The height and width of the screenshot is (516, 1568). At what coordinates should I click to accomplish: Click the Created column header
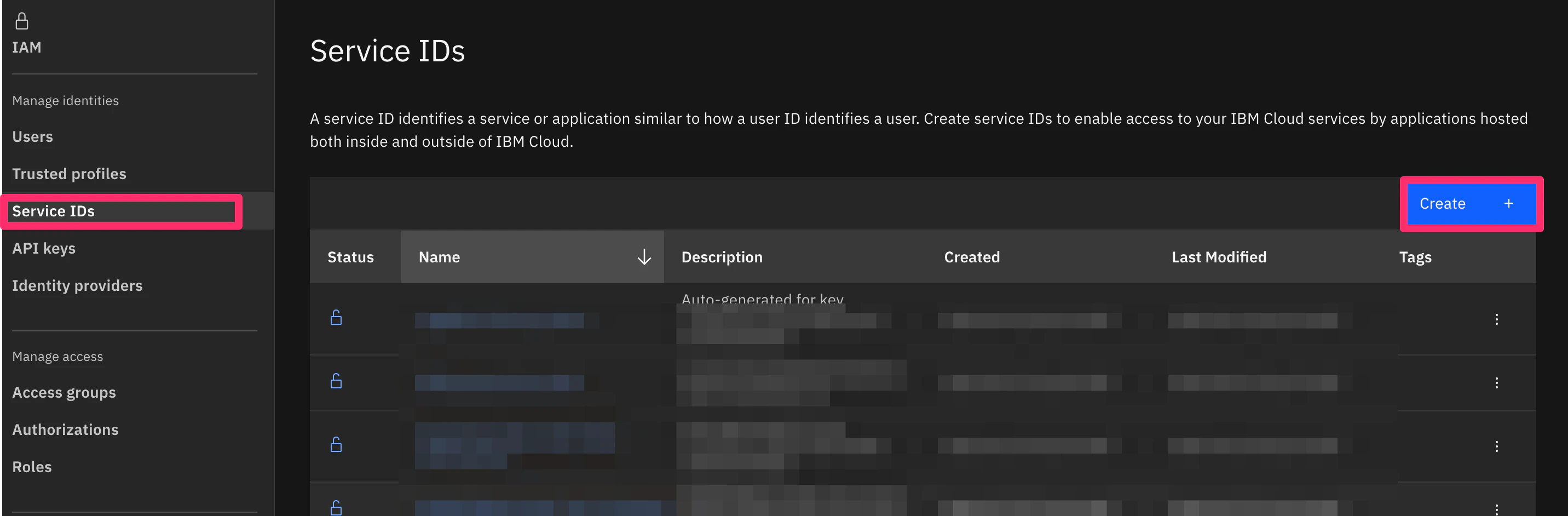click(x=971, y=257)
